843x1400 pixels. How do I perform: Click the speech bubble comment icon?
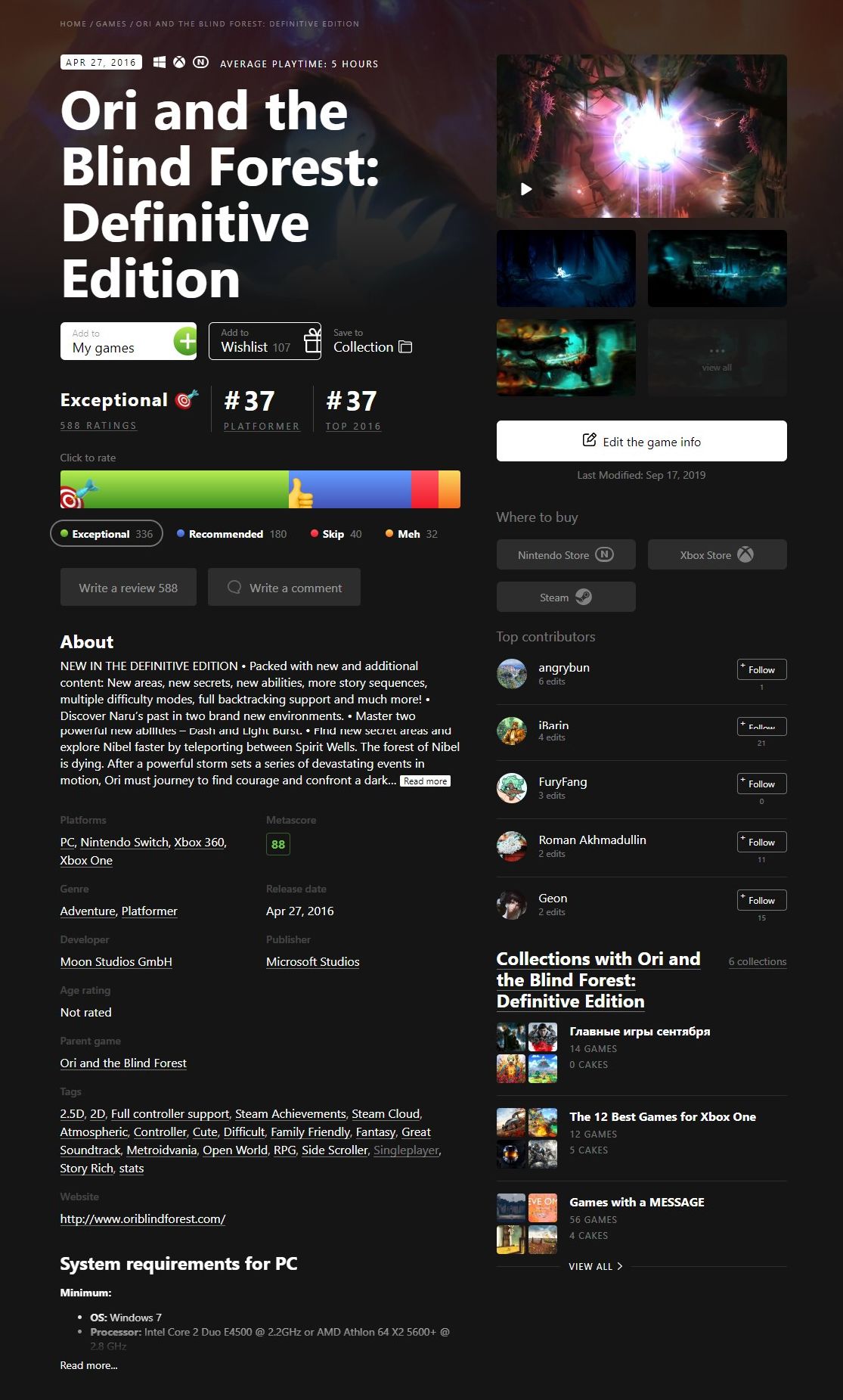(234, 587)
